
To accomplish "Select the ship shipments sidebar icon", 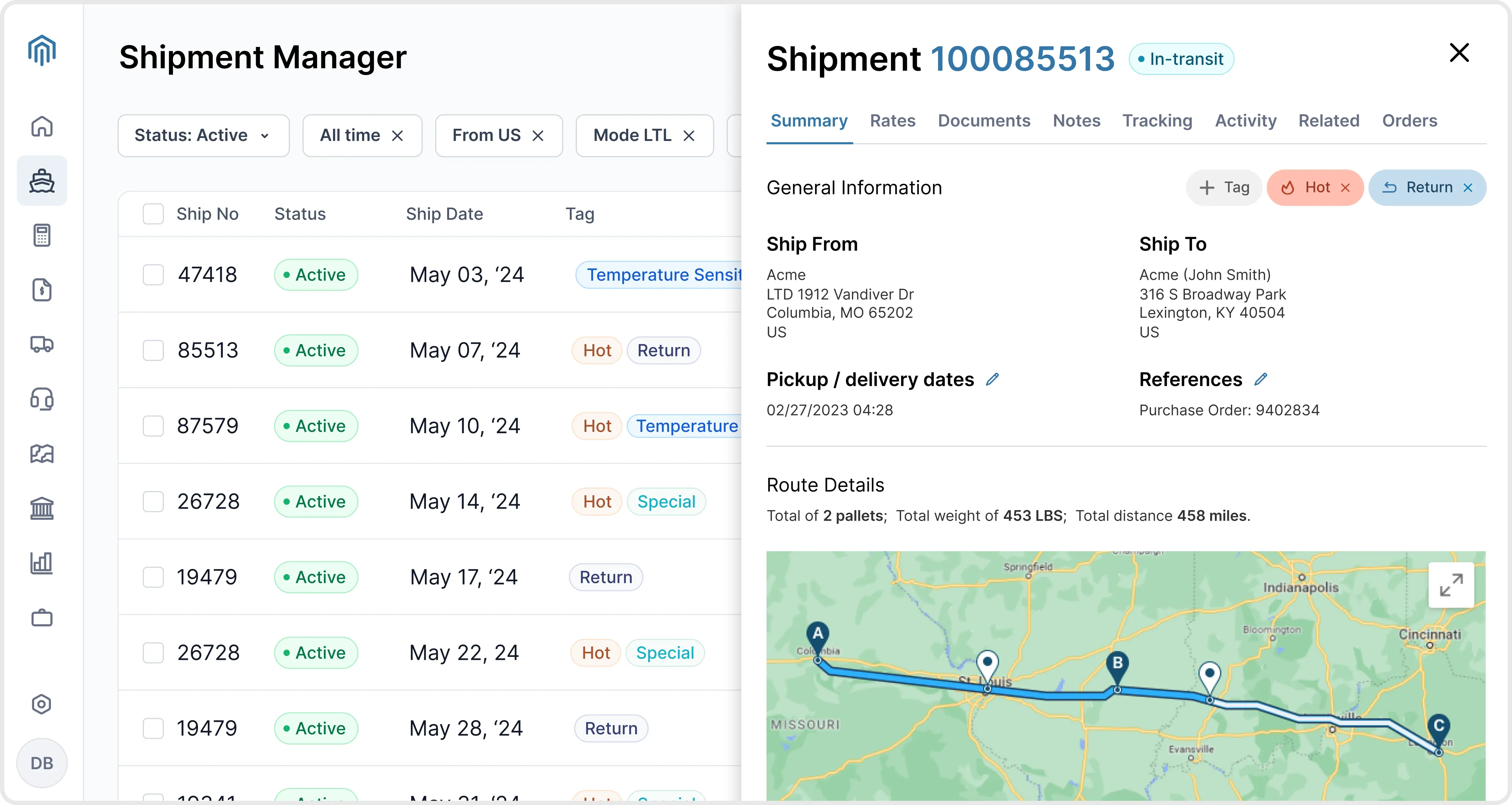I will [x=42, y=181].
